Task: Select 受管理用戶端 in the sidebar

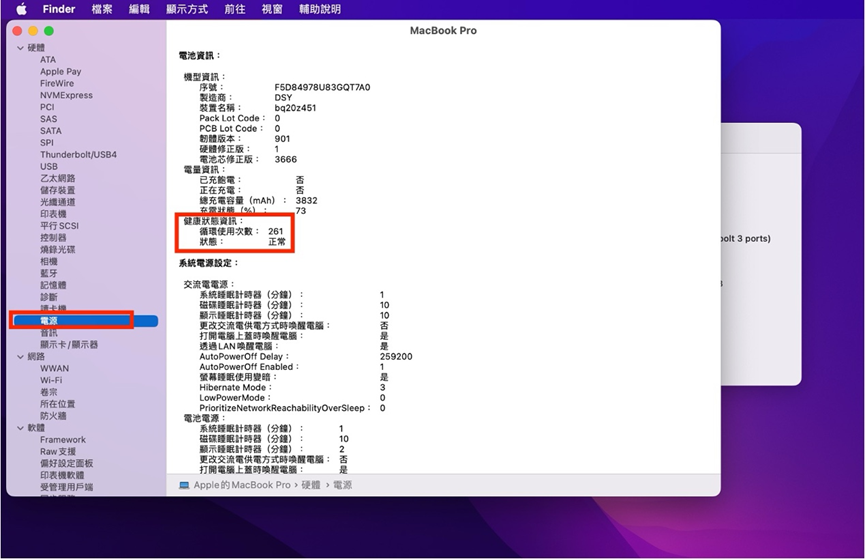Action: [x=67, y=487]
